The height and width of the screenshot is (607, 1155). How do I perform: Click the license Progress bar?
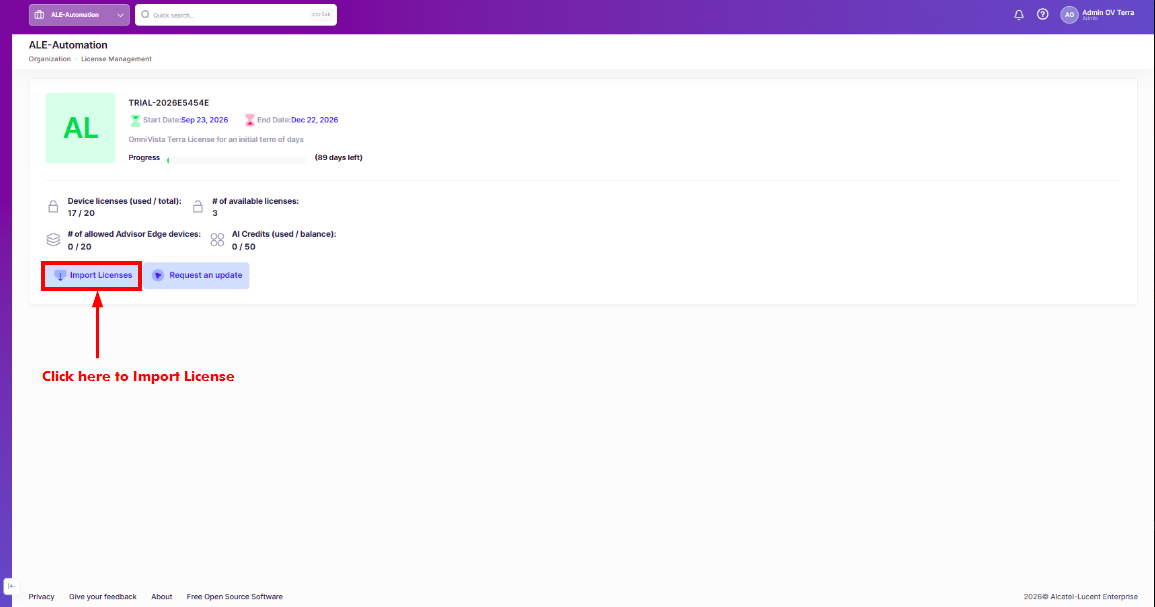tap(237, 160)
